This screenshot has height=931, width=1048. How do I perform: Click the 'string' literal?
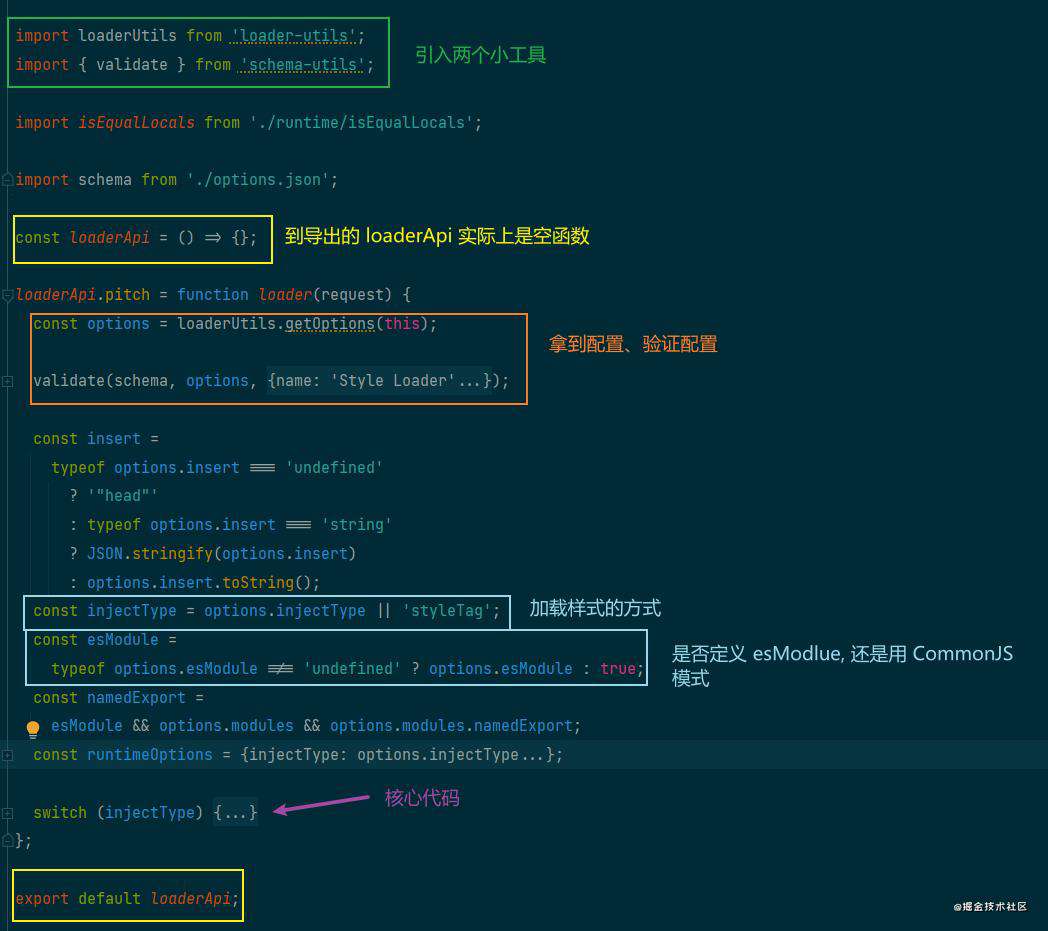[x=356, y=525]
